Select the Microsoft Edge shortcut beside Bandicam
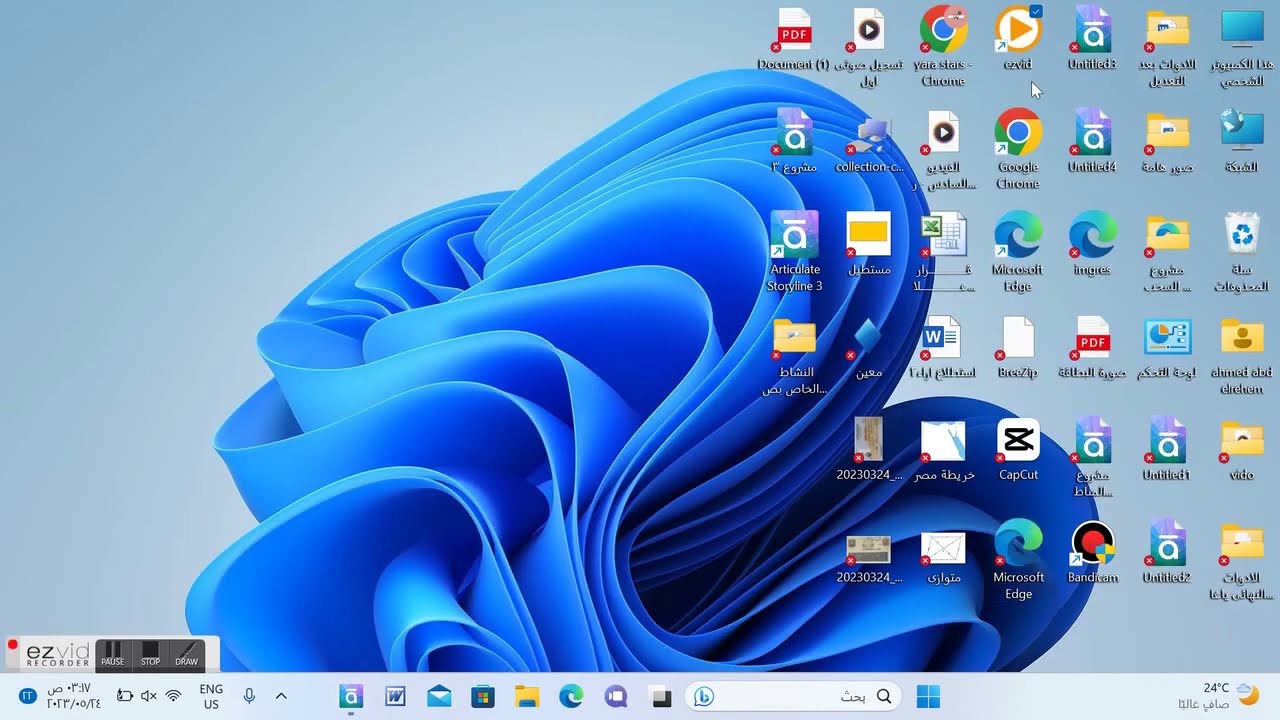The image size is (1280, 720). click(x=1018, y=561)
